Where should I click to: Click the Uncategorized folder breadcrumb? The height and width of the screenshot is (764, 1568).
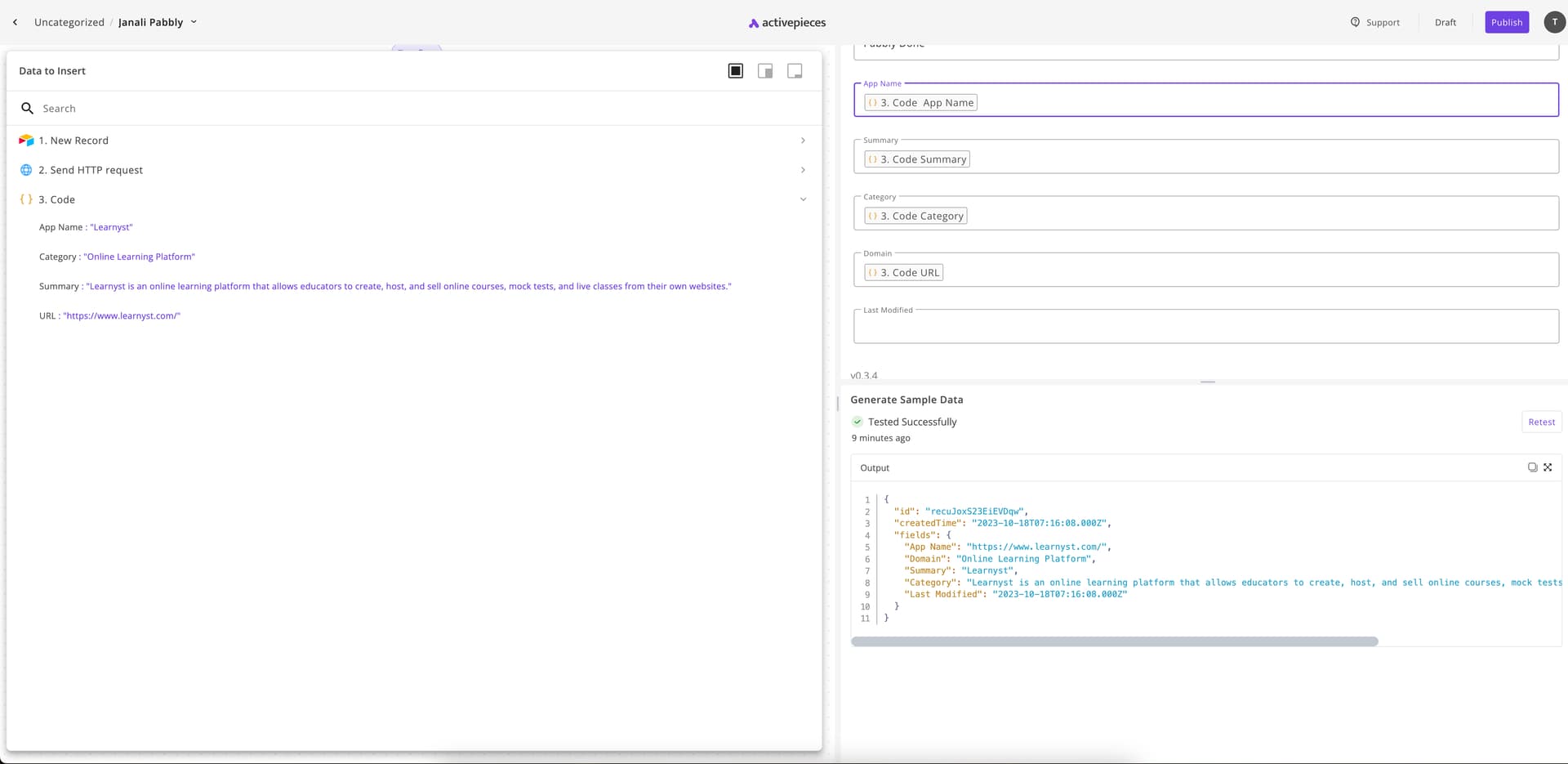(x=69, y=22)
